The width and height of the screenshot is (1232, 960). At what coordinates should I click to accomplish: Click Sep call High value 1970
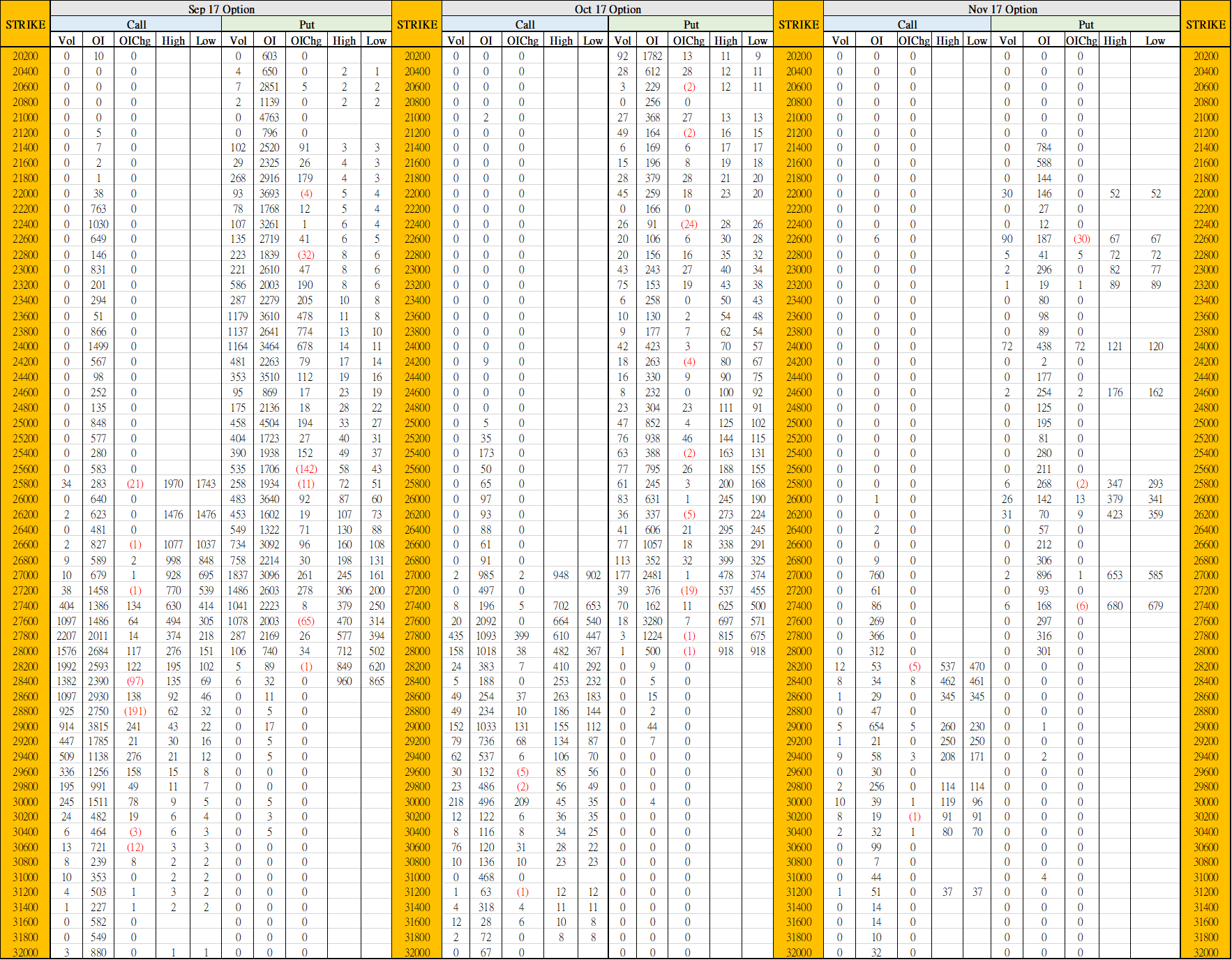[x=173, y=483]
